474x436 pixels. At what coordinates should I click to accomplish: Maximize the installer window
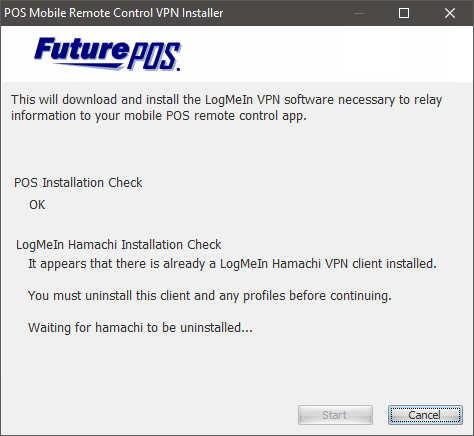tap(404, 13)
